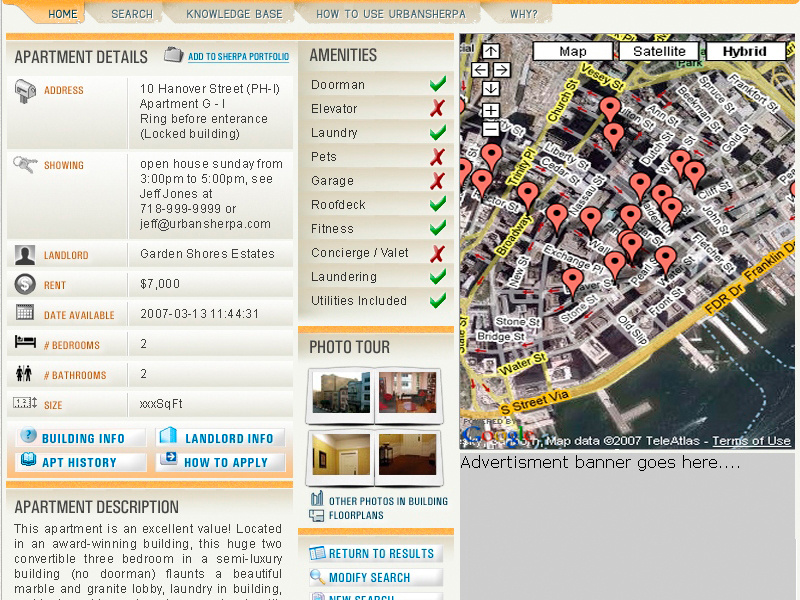Open building exterior photo thumbnail
Screen dimensions: 800x600
341,392
